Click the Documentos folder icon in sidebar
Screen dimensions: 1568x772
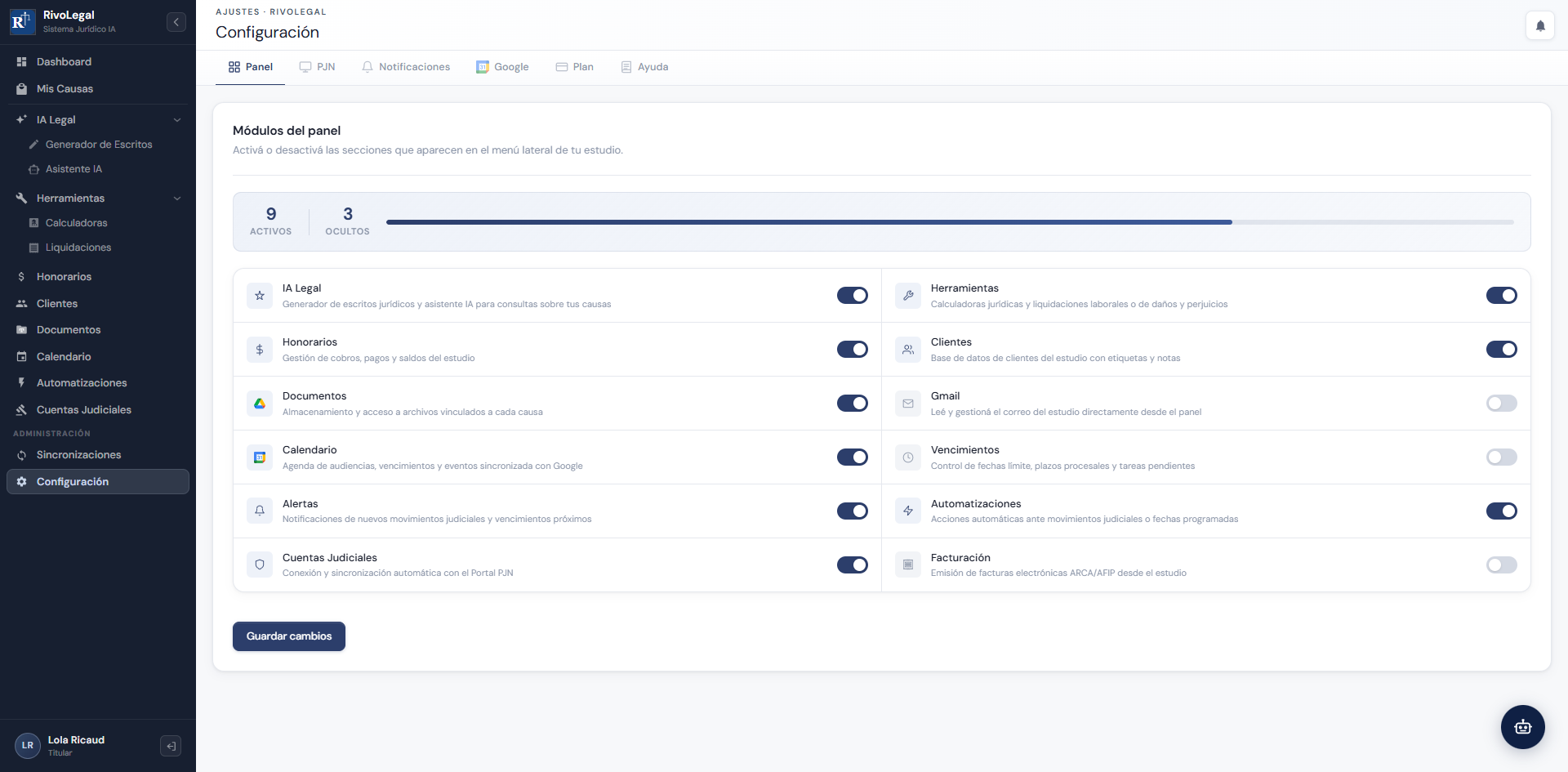coord(22,330)
